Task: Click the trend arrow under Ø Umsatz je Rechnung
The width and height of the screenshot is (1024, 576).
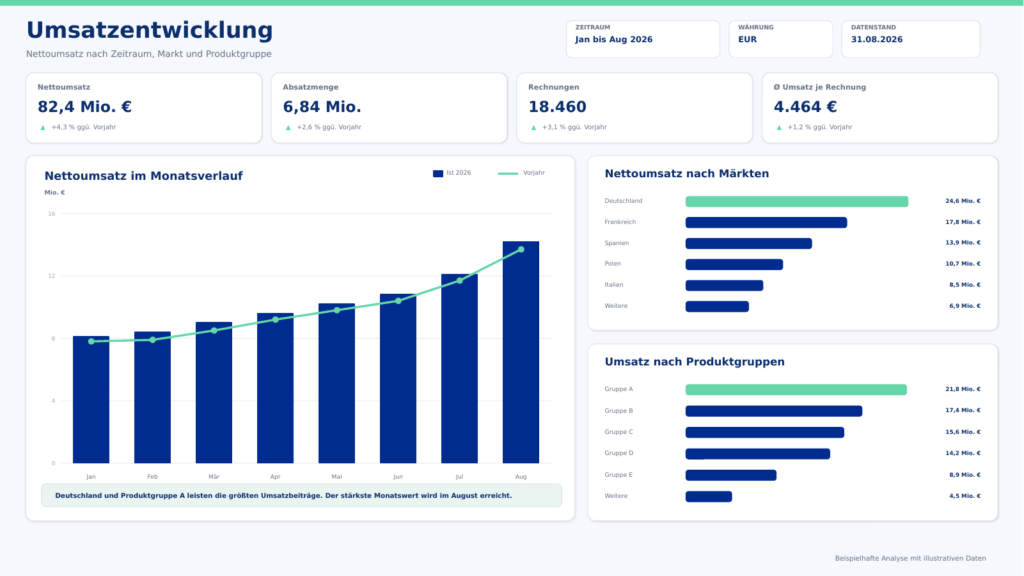Action: tap(779, 127)
